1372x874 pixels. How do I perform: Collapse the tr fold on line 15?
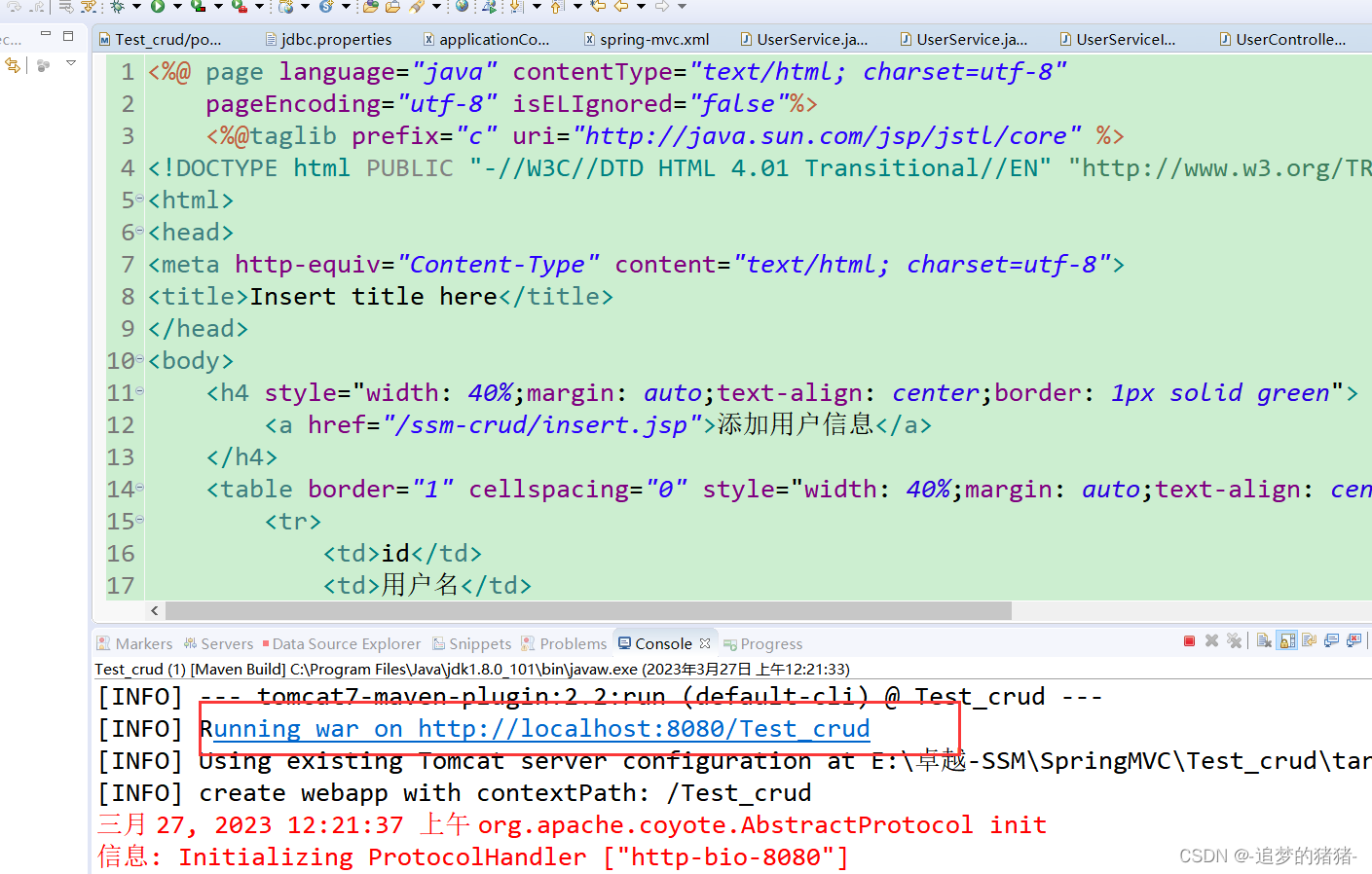point(139,521)
